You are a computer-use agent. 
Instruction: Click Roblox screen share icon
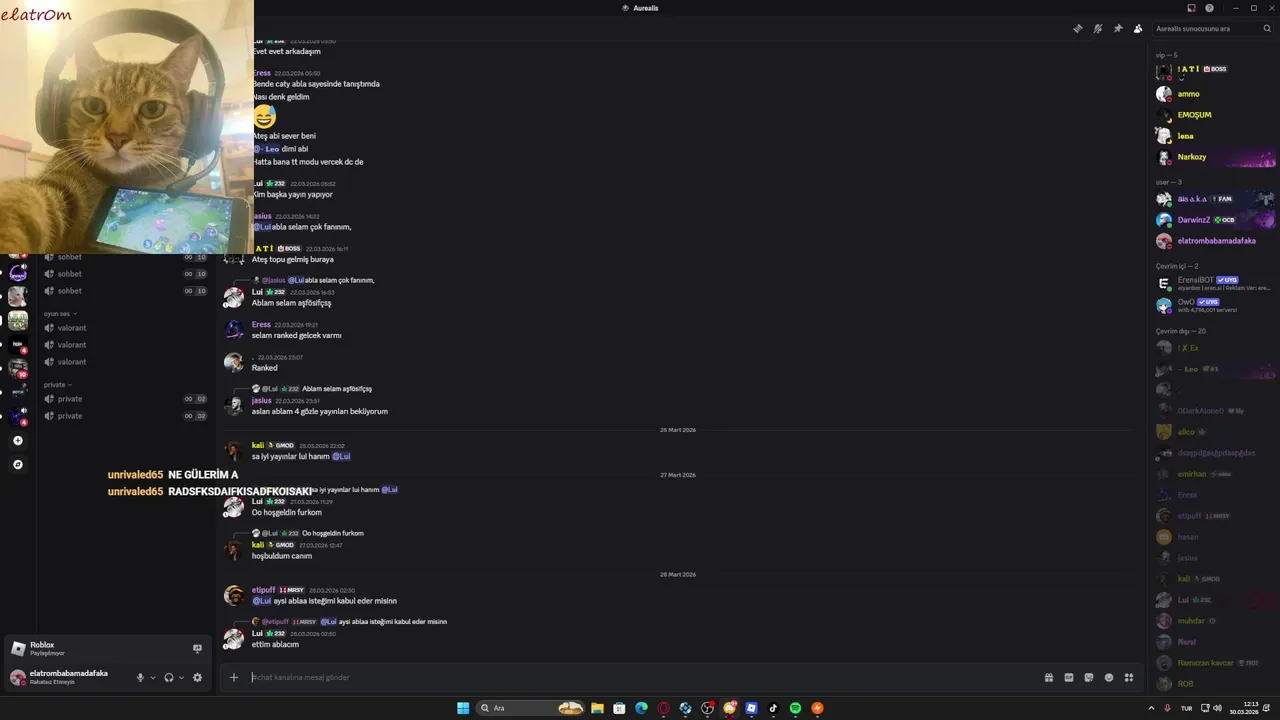197,648
